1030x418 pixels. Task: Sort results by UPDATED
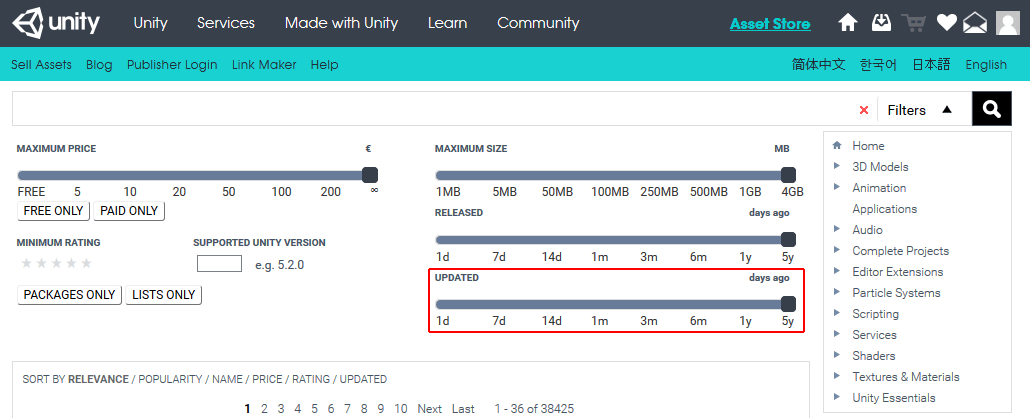click(363, 379)
